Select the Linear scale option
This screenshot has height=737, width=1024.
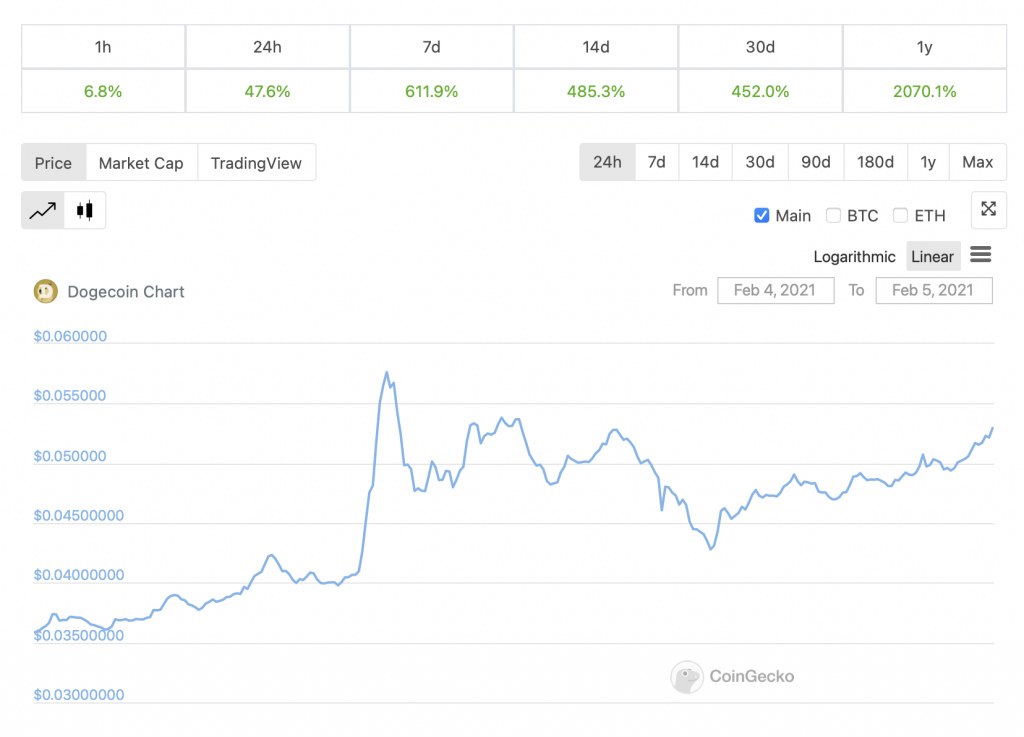(933, 257)
